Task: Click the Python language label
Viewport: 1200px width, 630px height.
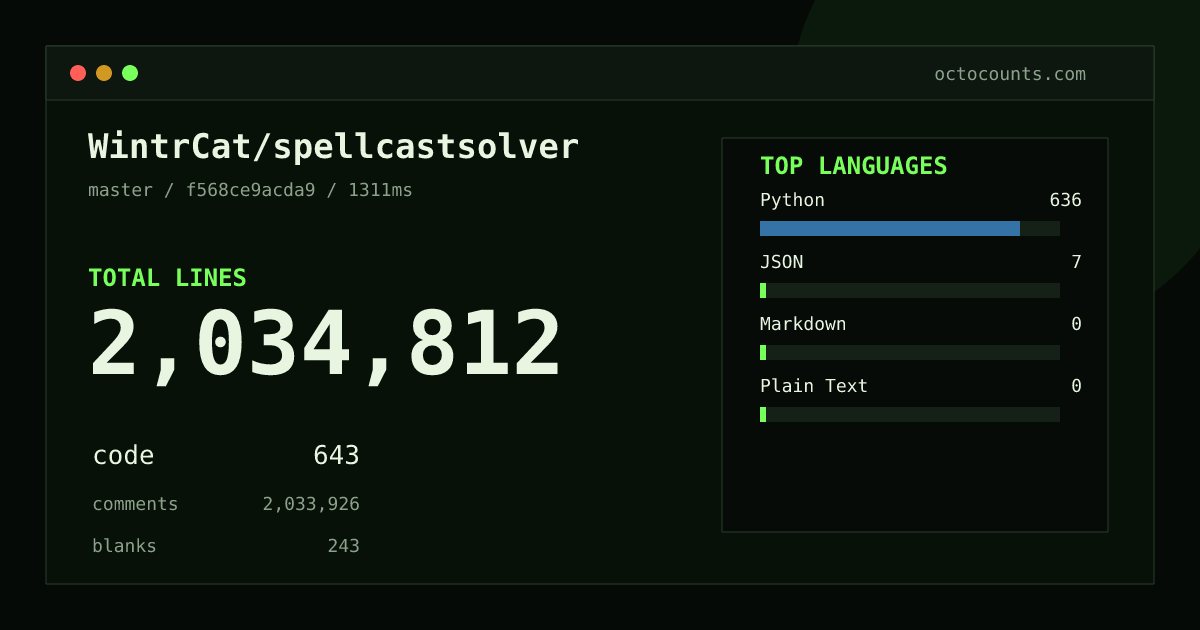Action: pos(792,200)
